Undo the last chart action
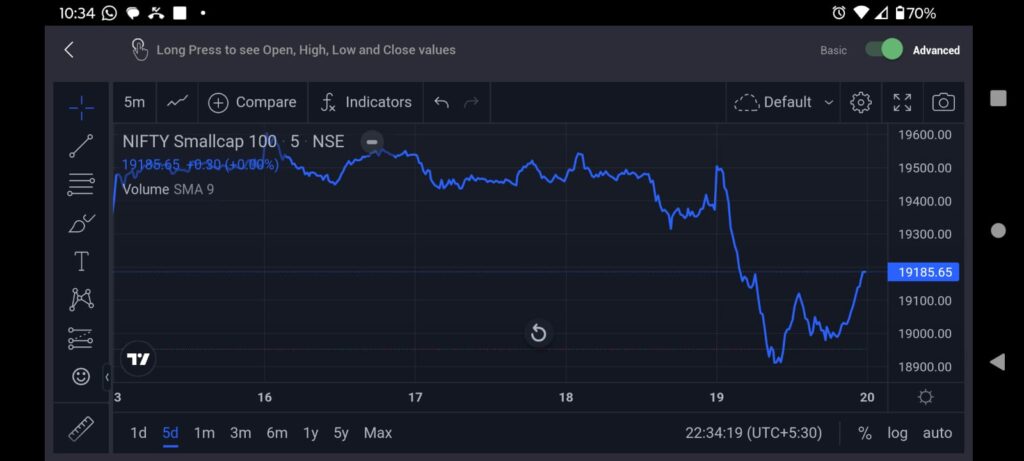1024x461 pixels. pos(441,103)
